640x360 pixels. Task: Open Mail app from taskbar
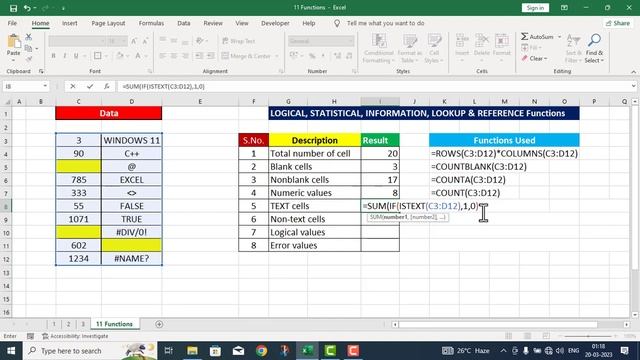[x=238, y=351]
